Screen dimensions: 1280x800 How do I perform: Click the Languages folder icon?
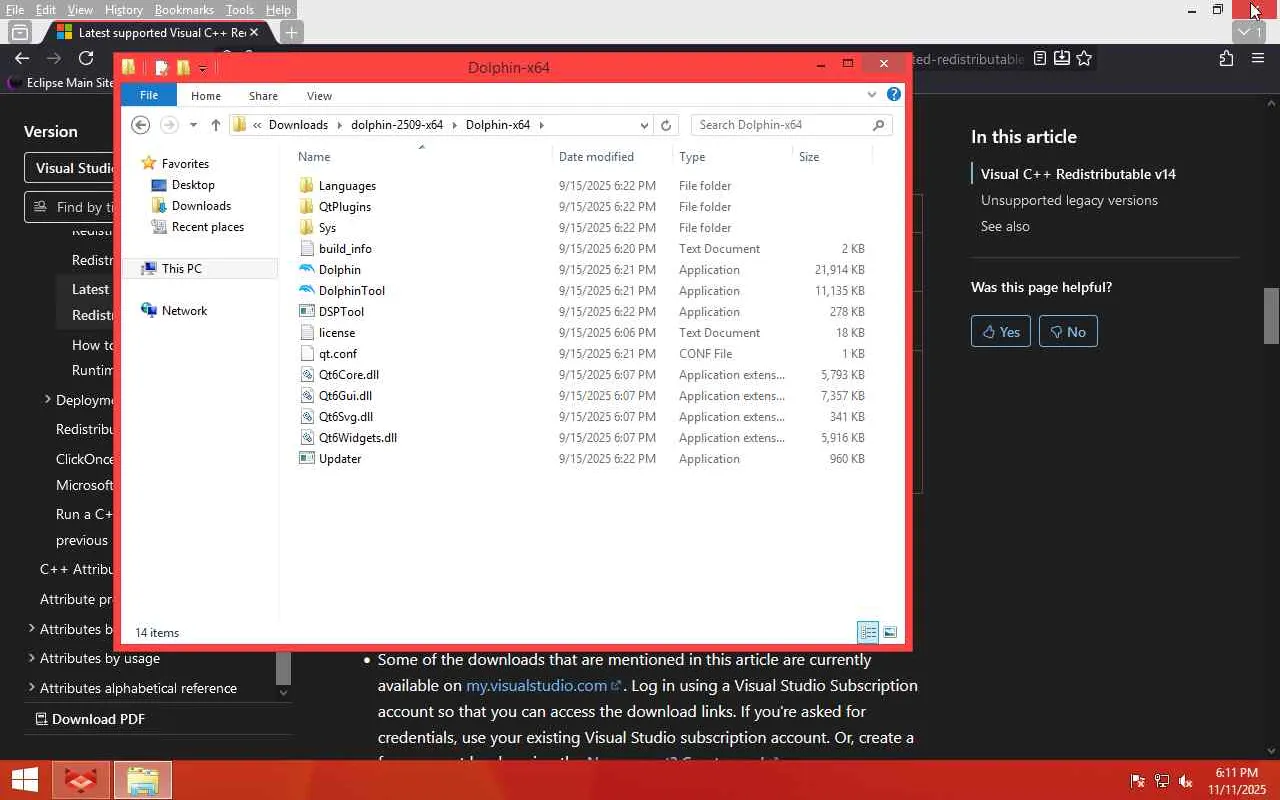[307, 186]
